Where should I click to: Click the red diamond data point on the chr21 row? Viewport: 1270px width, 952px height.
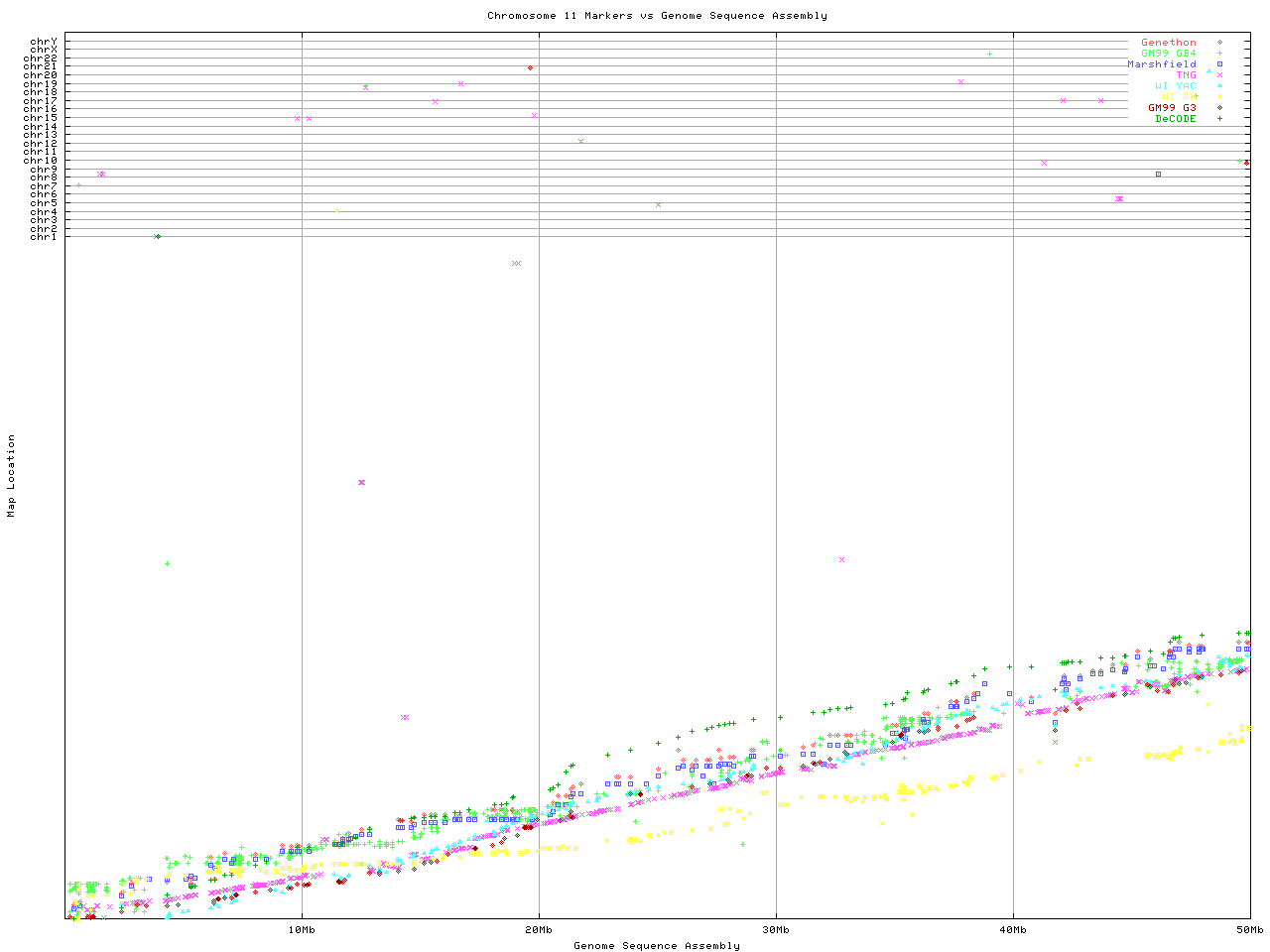coord(531,67)
